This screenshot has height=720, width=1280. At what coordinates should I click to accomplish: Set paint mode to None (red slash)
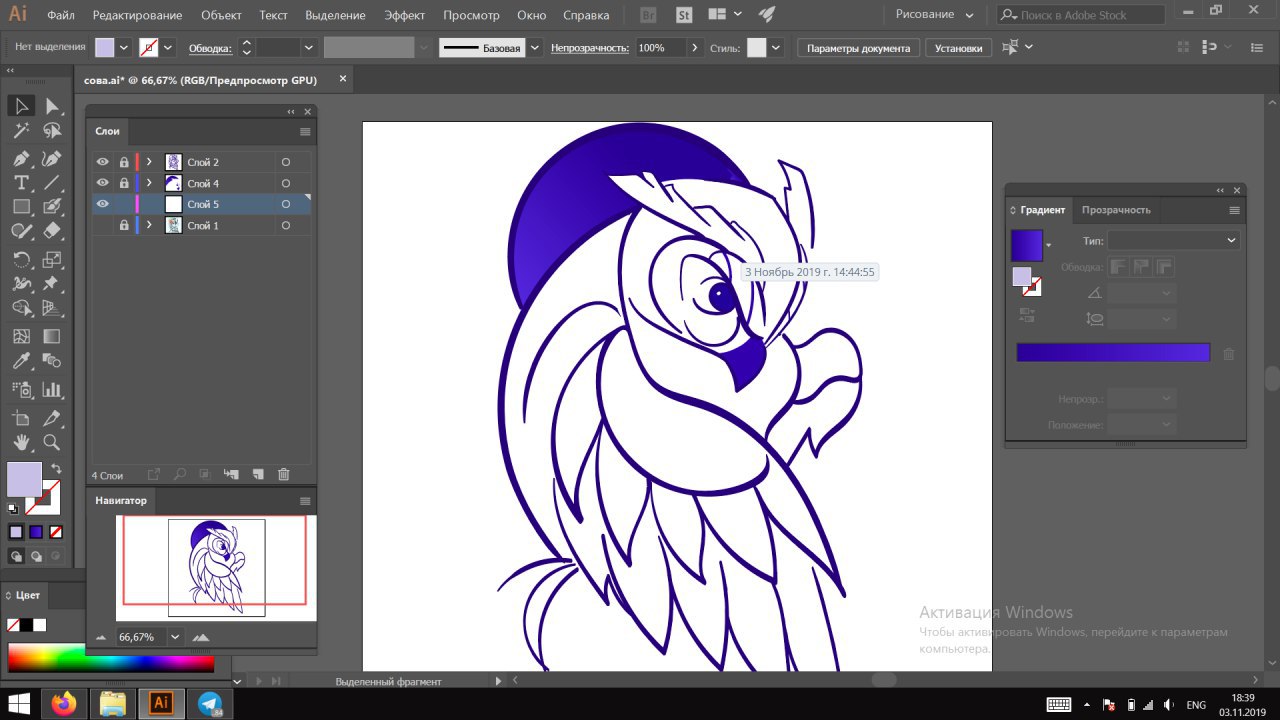click(x=56, y=532)
